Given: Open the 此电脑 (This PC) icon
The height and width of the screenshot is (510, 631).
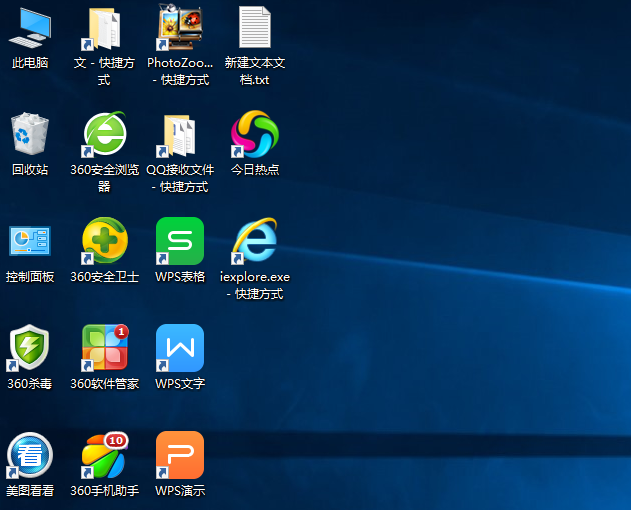Looking at the screenshot, I should pyautogui.click(x=30, y=28).
